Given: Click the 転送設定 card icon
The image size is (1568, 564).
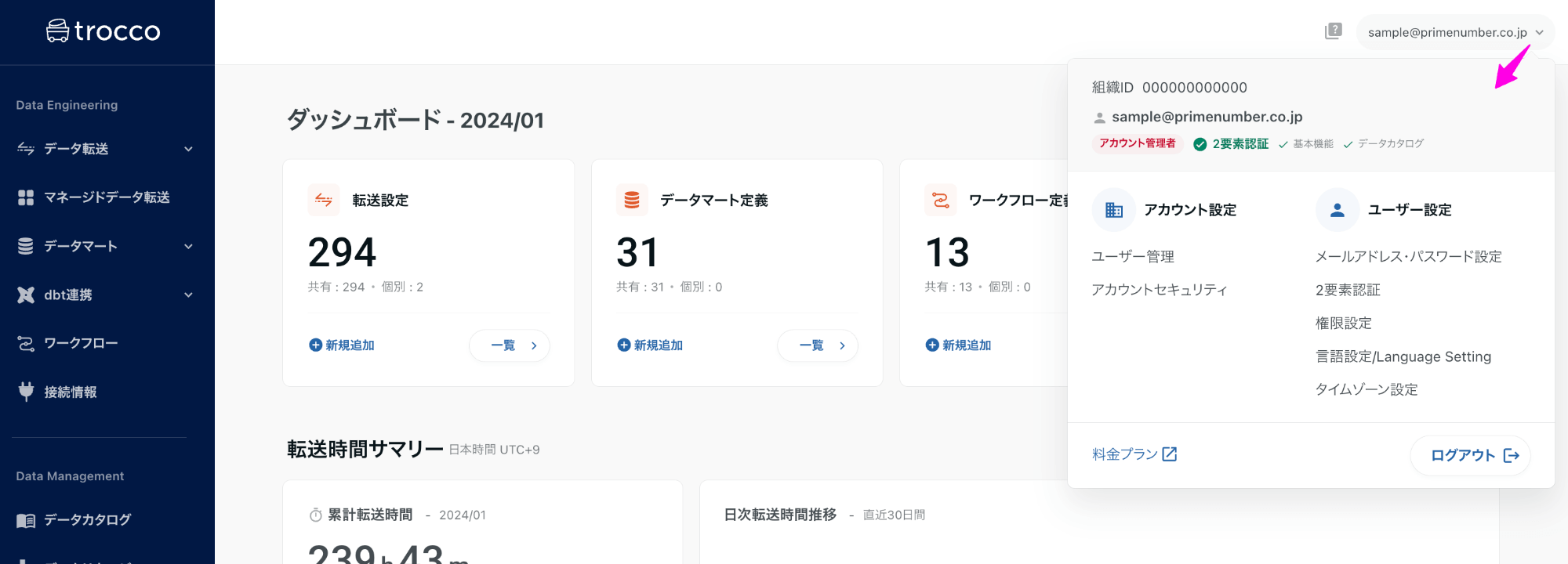Looking at the screenshot, I should tap(324, 200).
